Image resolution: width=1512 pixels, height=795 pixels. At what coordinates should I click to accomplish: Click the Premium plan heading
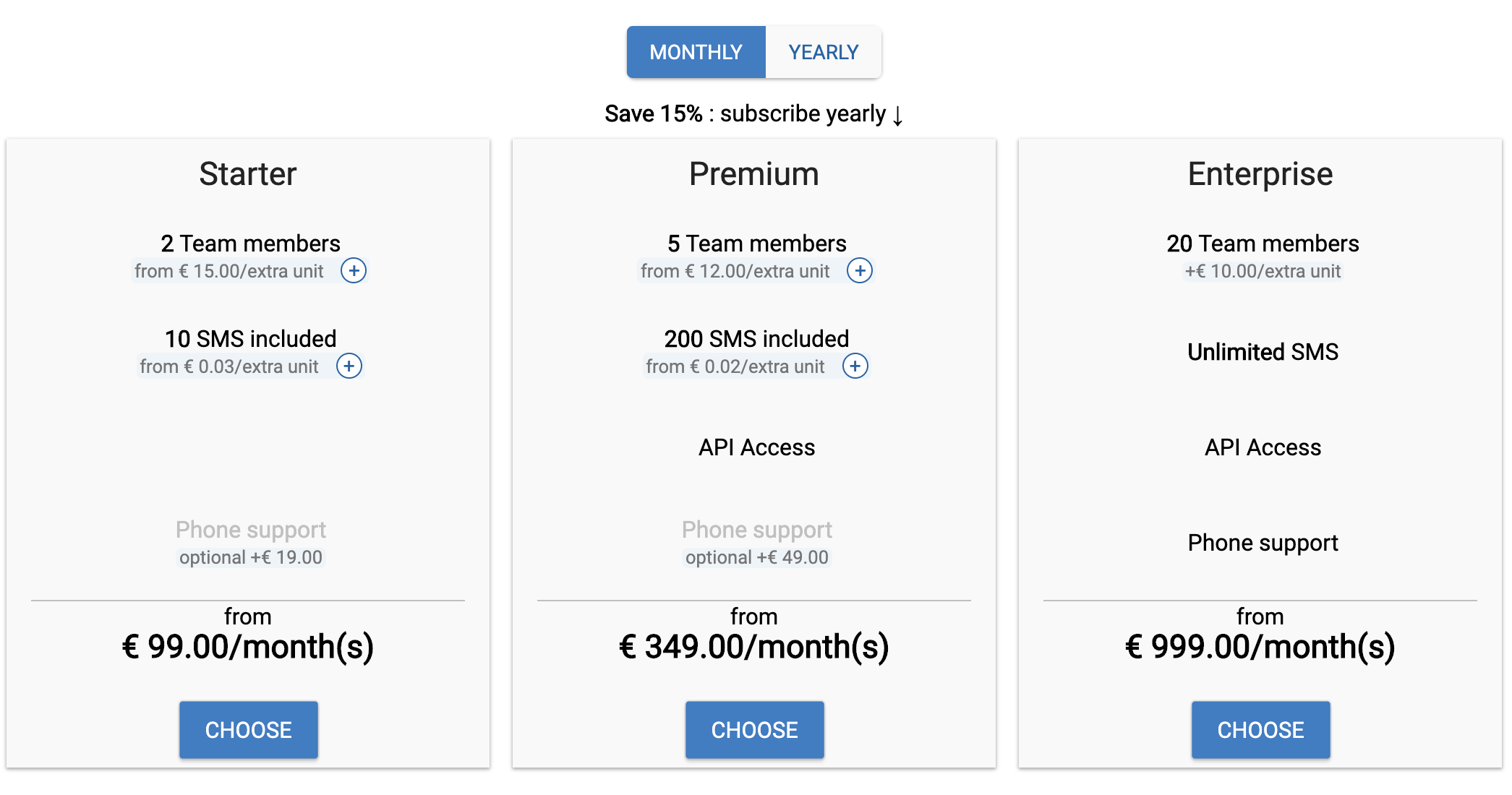754,174
